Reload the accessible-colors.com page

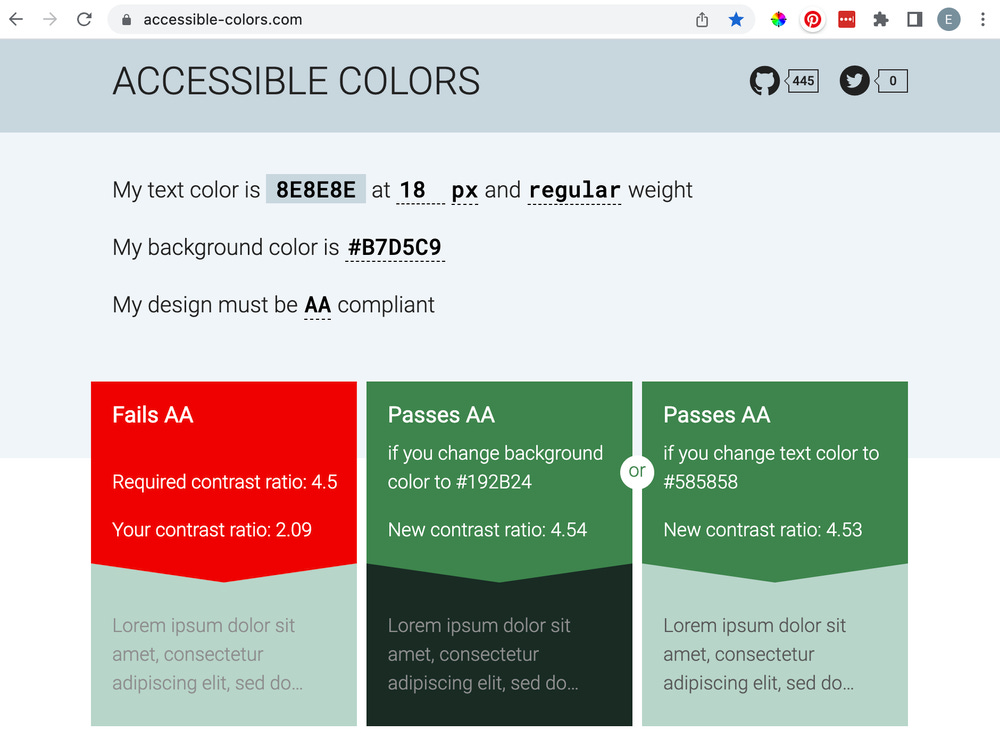click(84, 19)
